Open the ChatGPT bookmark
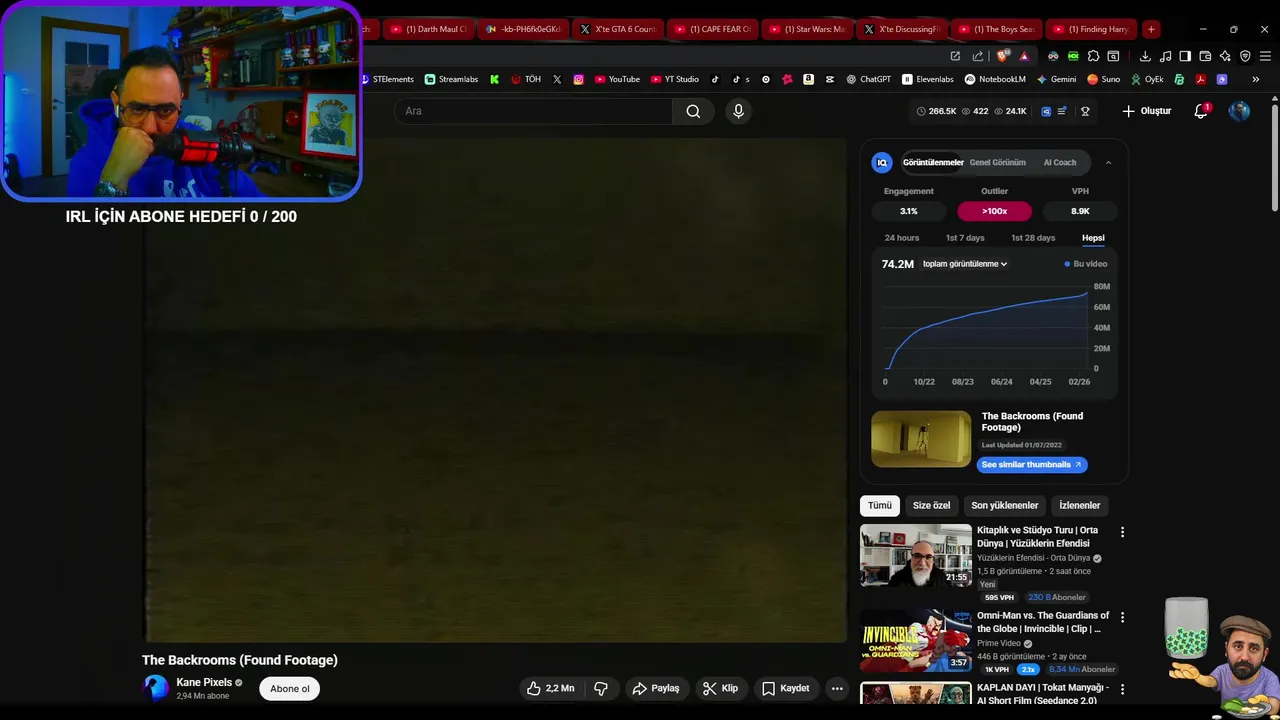 point(868,79)
